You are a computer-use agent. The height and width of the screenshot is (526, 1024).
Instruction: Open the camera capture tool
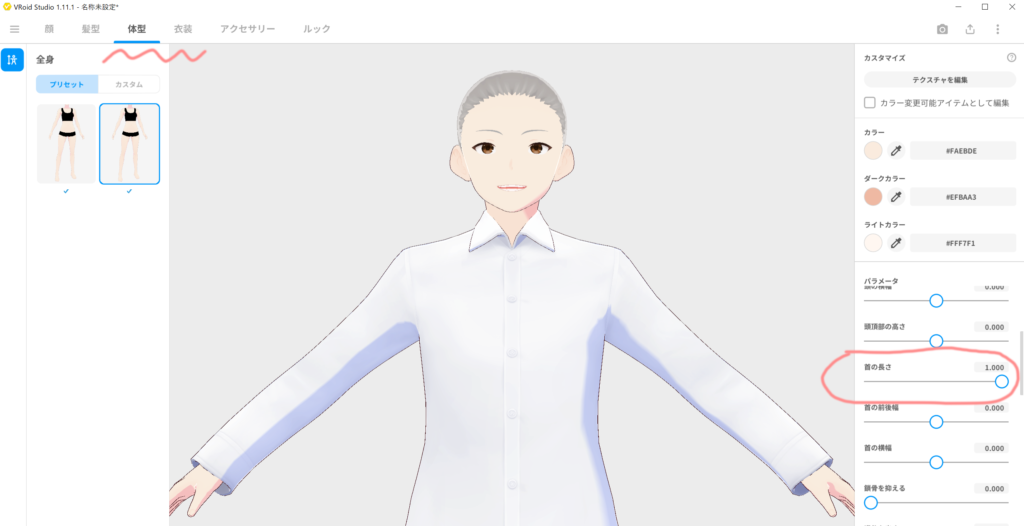942,30
